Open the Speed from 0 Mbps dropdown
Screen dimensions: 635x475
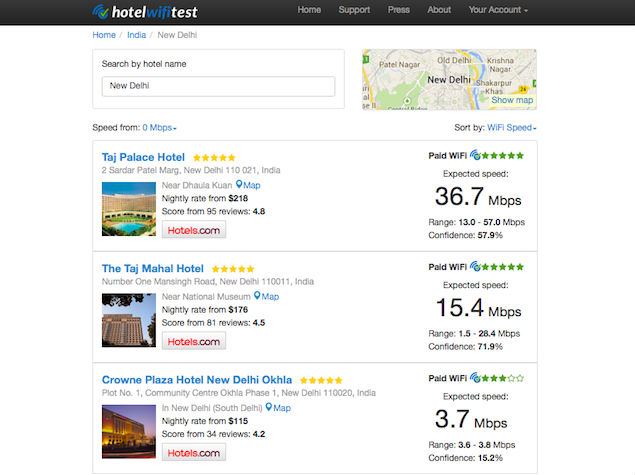point(159,128)
